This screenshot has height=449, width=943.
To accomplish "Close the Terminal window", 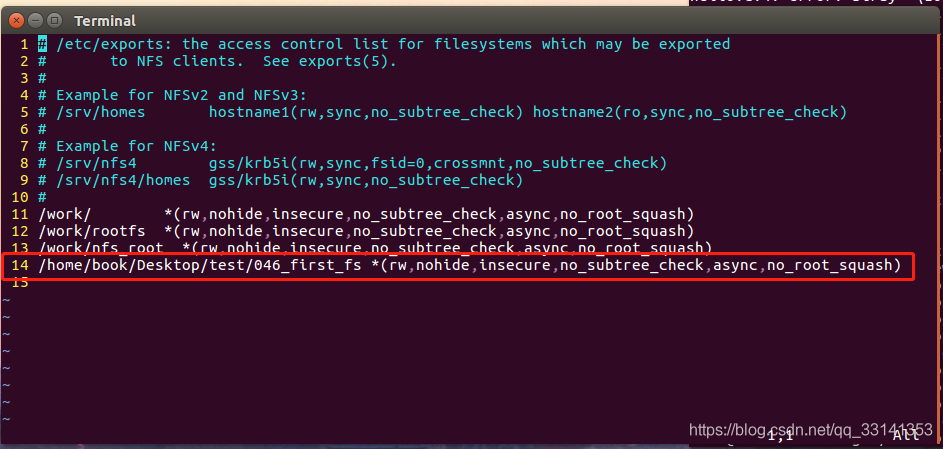I will [14, 20].
